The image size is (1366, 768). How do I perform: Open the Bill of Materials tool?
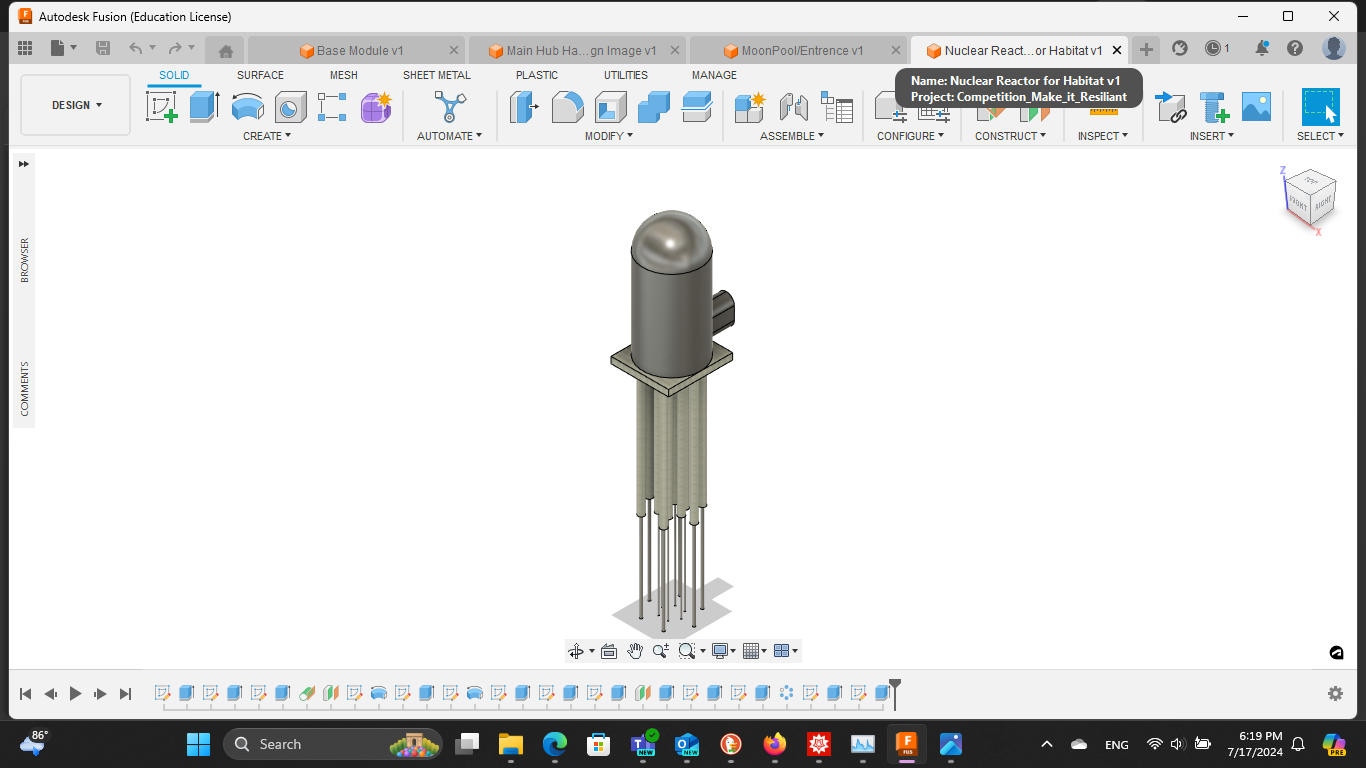pos(836,106)
